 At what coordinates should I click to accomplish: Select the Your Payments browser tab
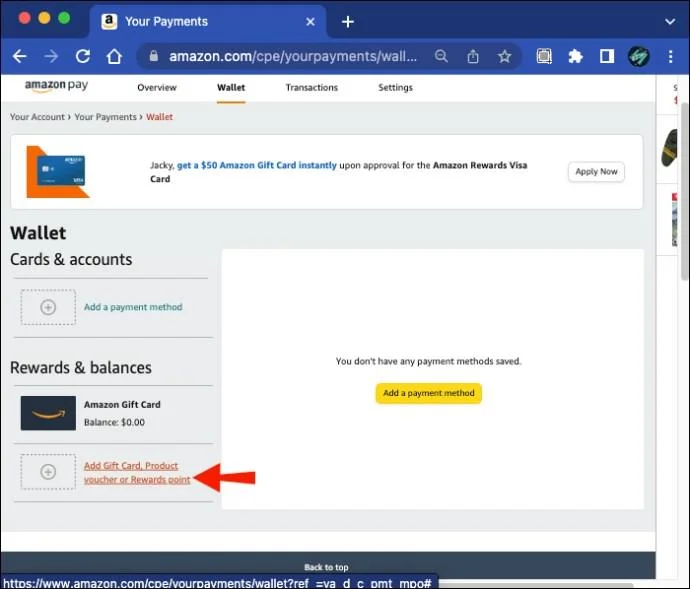pos(208,21)
